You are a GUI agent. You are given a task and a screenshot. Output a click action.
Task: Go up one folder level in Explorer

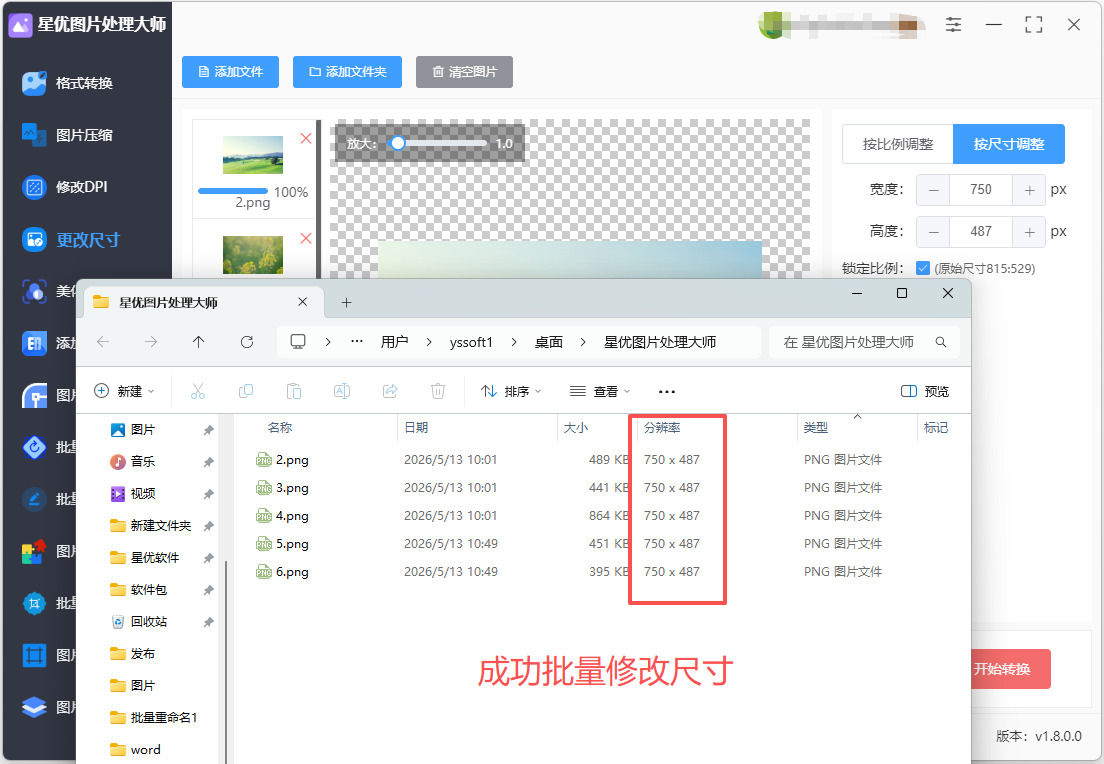[199, 342]
